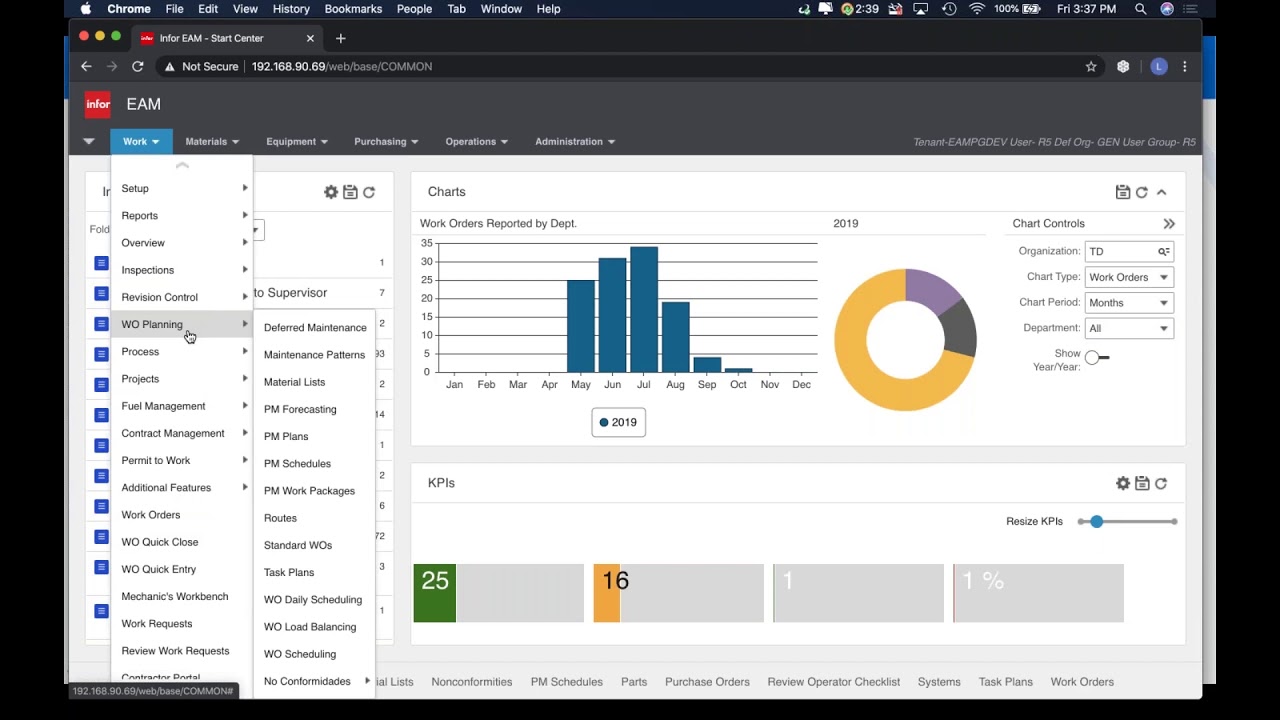Refresh the Charts panel
1280x720 pixels.
[x=1142, y=192]
